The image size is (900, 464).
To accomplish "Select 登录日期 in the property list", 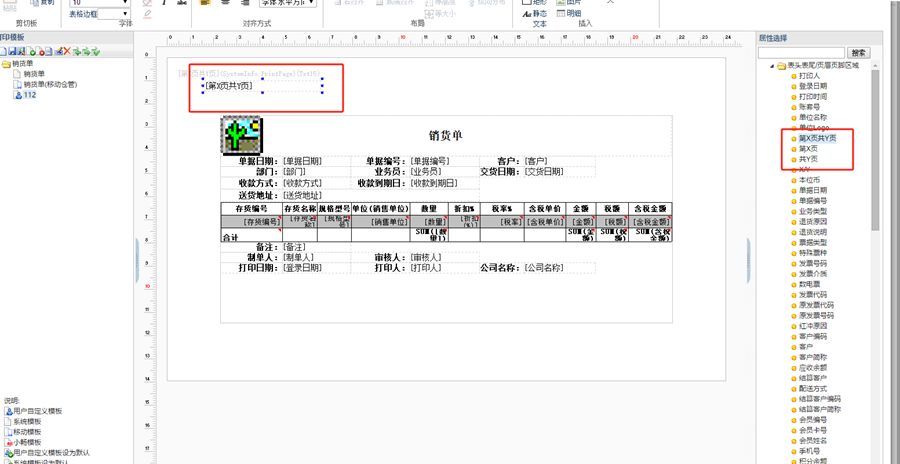I will click(x=813, y=86).
